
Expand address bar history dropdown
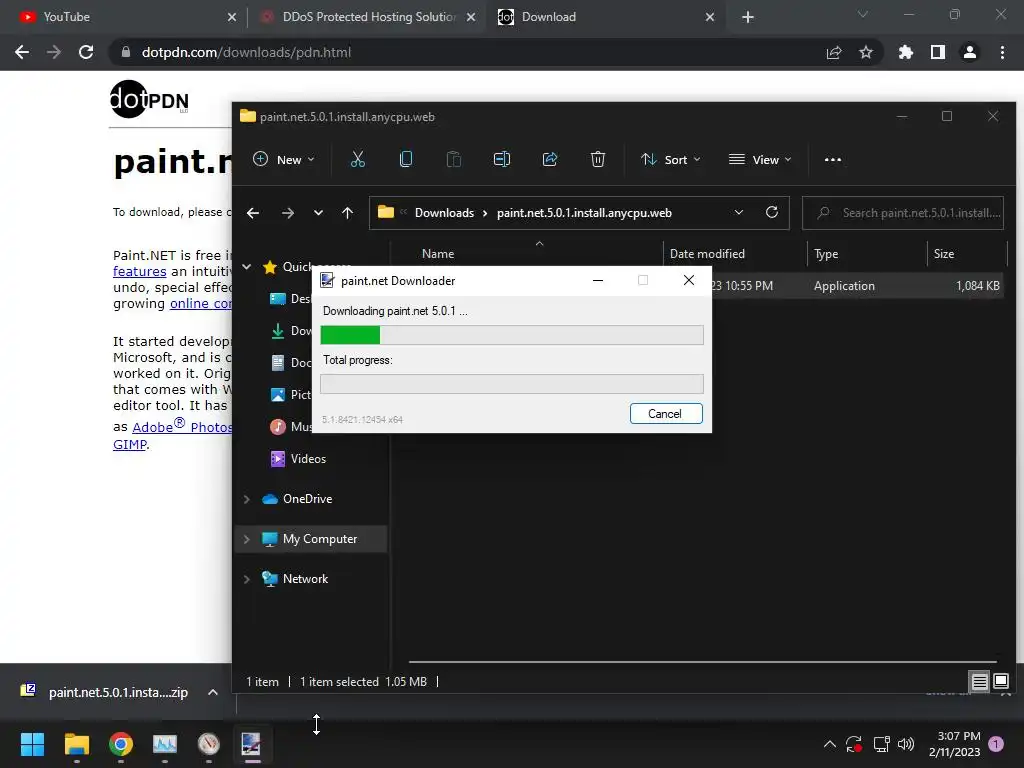tap(739, 212)
